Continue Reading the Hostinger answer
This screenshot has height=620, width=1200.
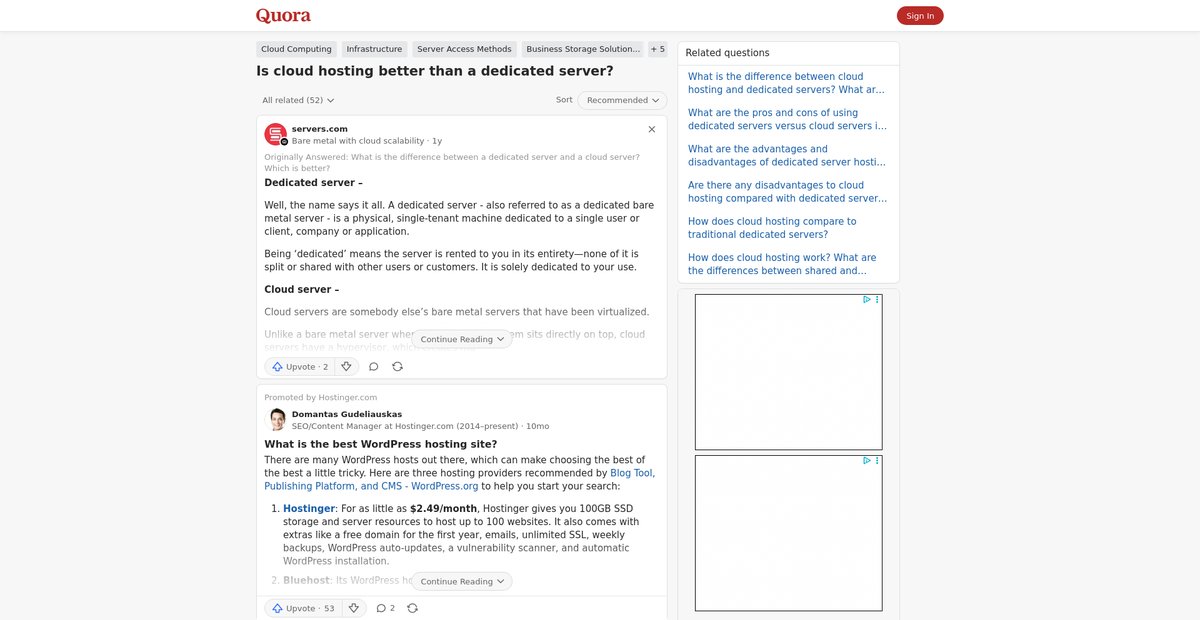coord(462,581)
